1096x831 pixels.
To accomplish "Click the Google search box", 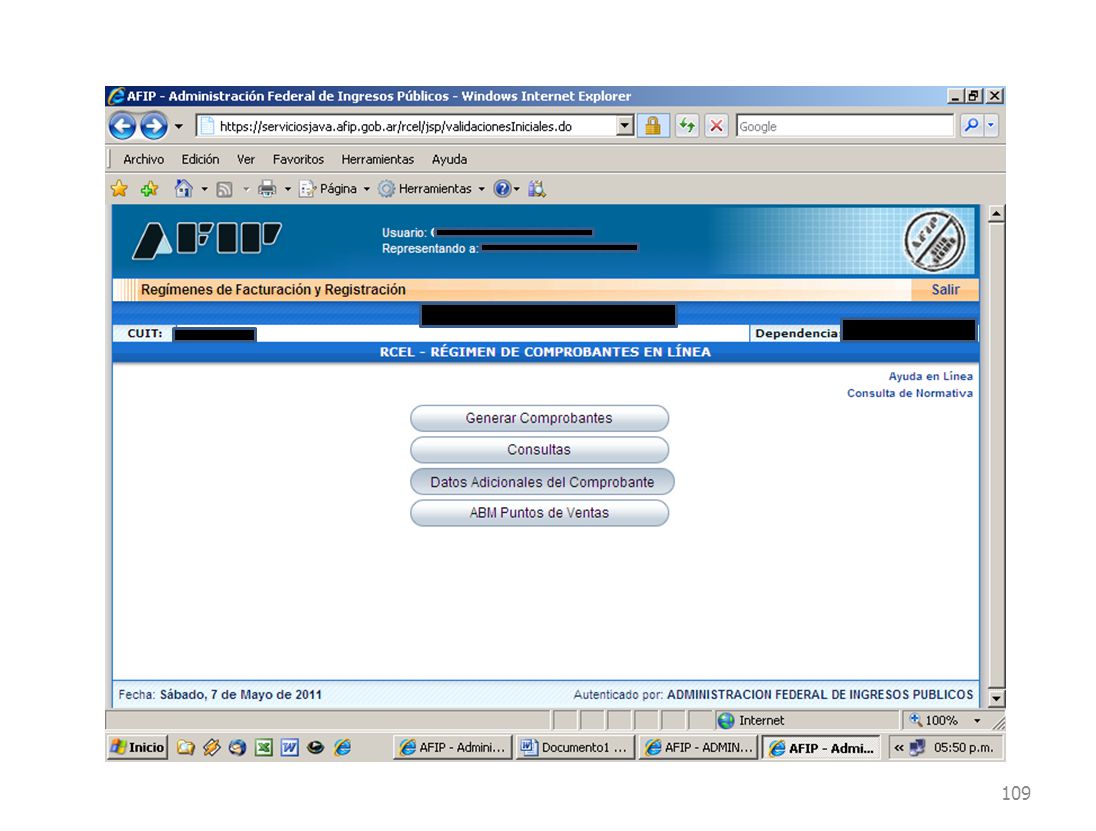I will click(x=844, y=127).
